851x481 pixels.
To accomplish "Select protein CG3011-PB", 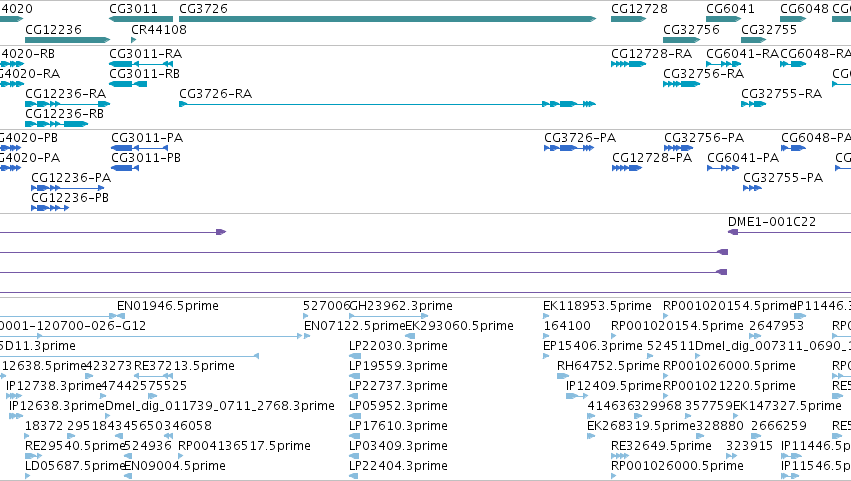I will [x=146, y=158].
